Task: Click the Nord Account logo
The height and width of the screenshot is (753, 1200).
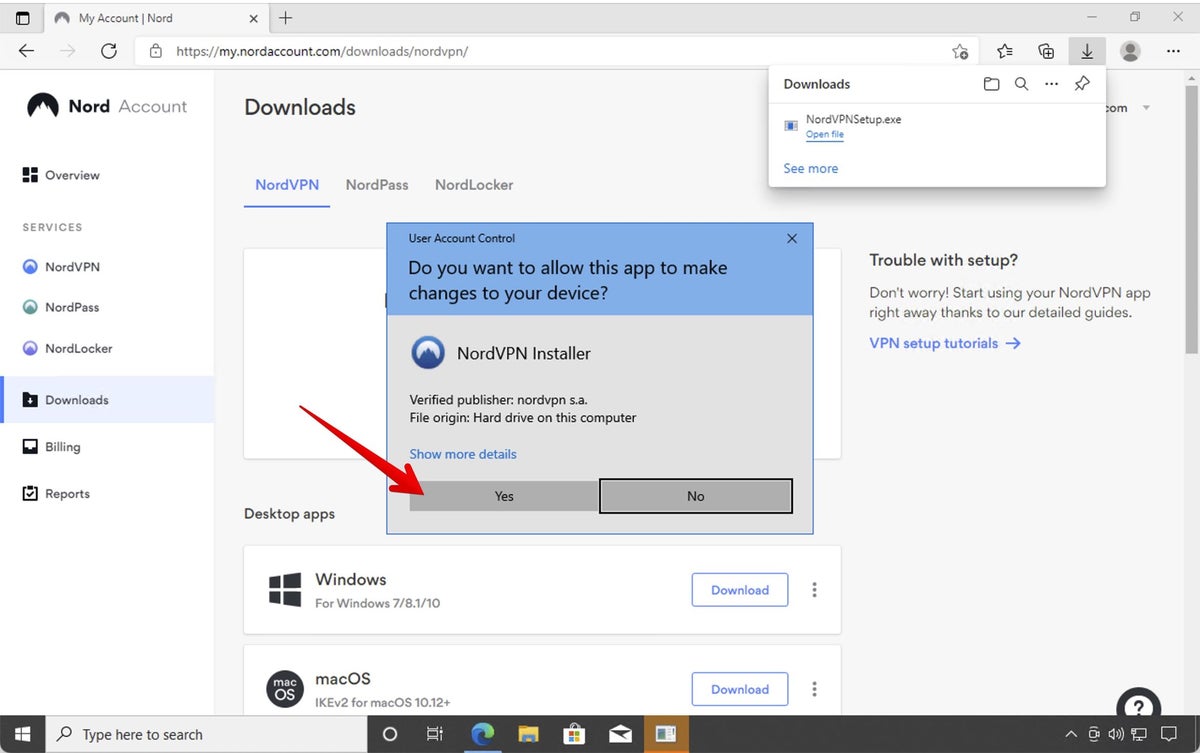Action: pyautogui.click(x=106, y=106)
